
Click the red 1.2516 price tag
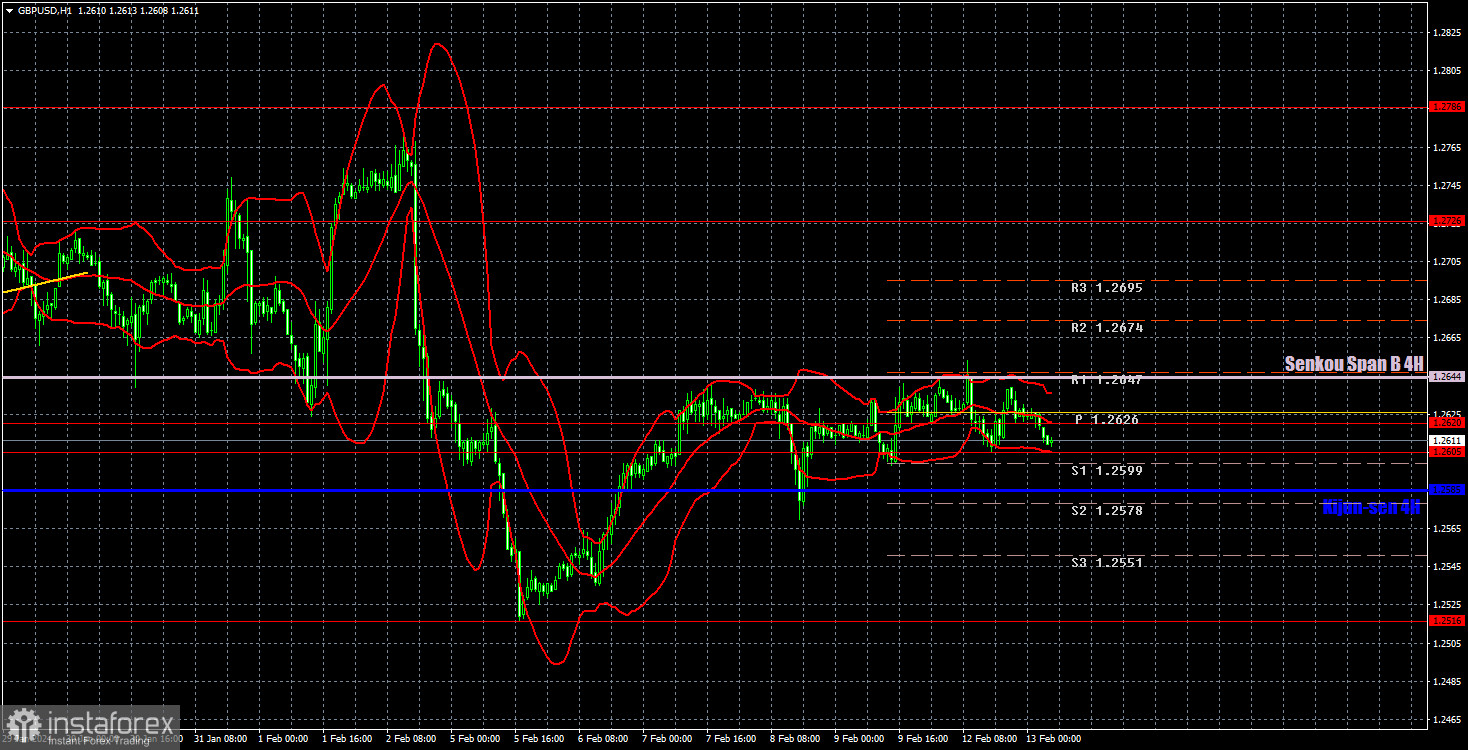click(1447, 621)
